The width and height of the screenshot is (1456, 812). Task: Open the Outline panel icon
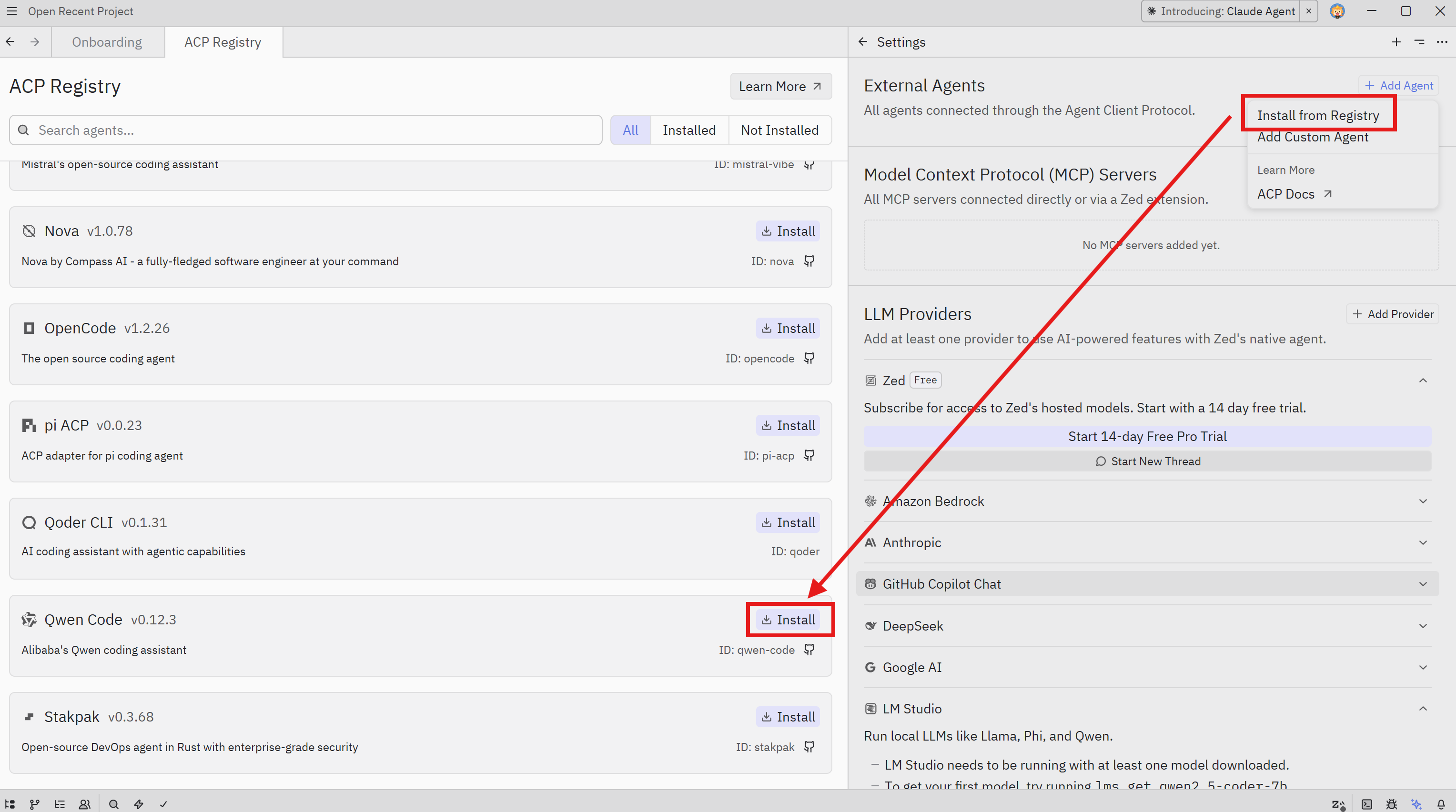tap(60, 803)
